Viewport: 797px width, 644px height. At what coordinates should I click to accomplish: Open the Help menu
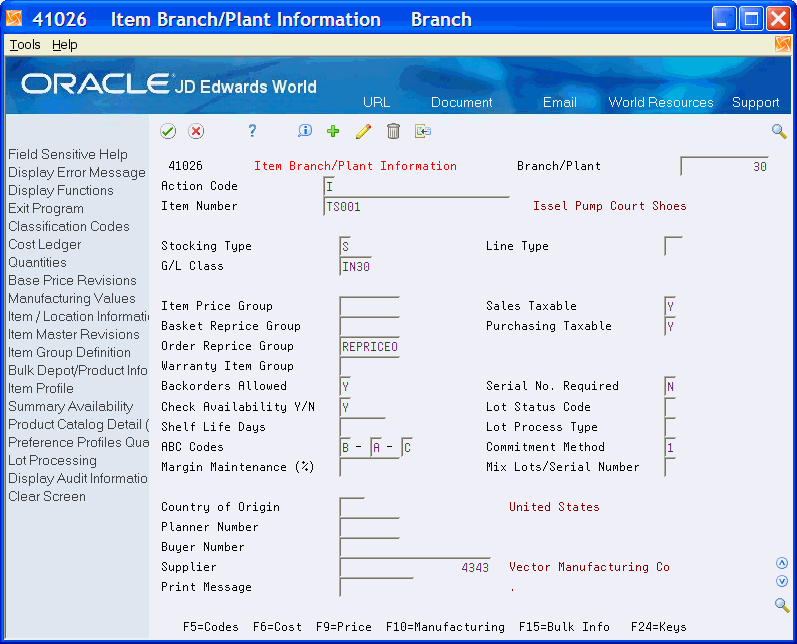[65, 45]
